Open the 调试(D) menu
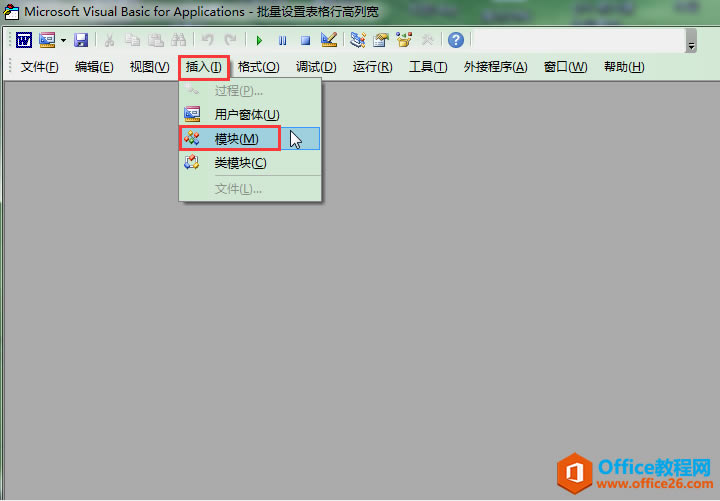720x501 pixels. pyautogui.click(x=316, y=67)
